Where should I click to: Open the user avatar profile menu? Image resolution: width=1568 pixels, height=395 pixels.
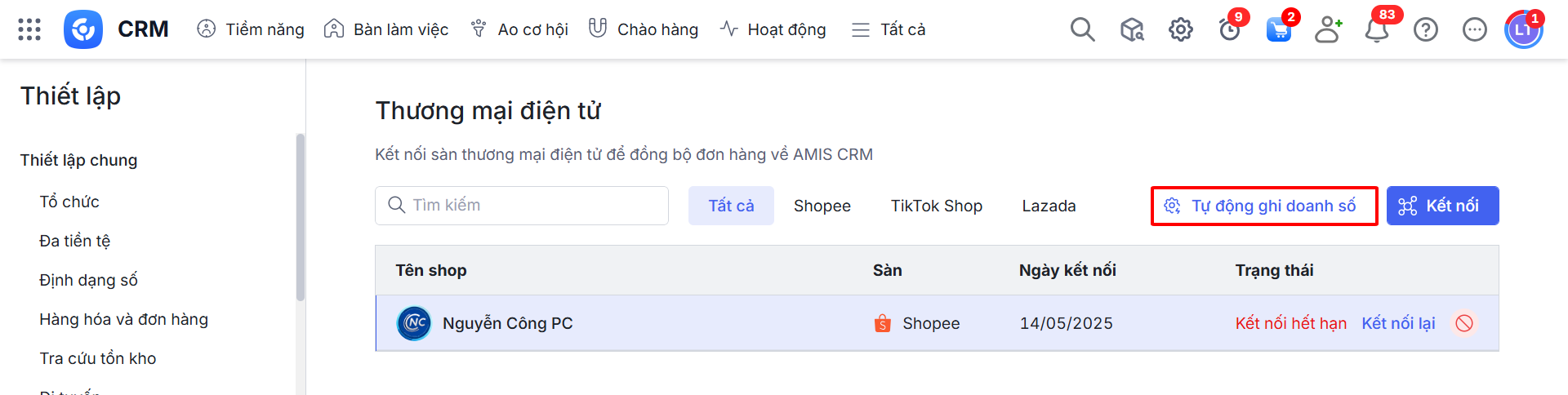point(1523,30)
